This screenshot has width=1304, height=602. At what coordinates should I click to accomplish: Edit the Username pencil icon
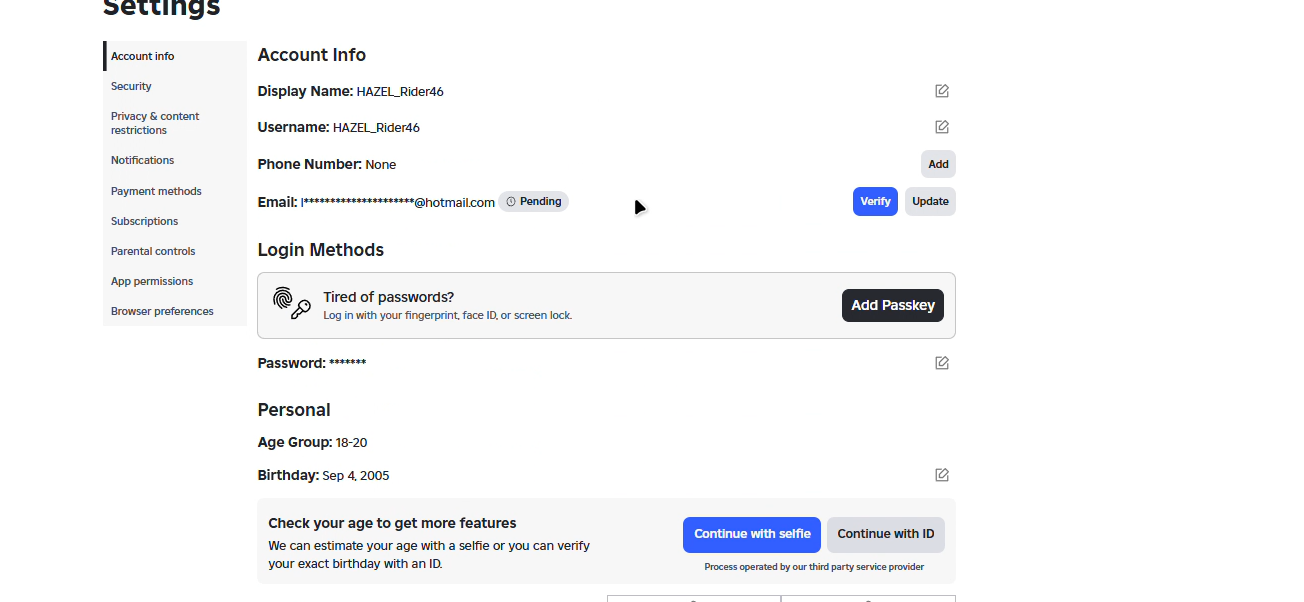(x=942, y=127)
